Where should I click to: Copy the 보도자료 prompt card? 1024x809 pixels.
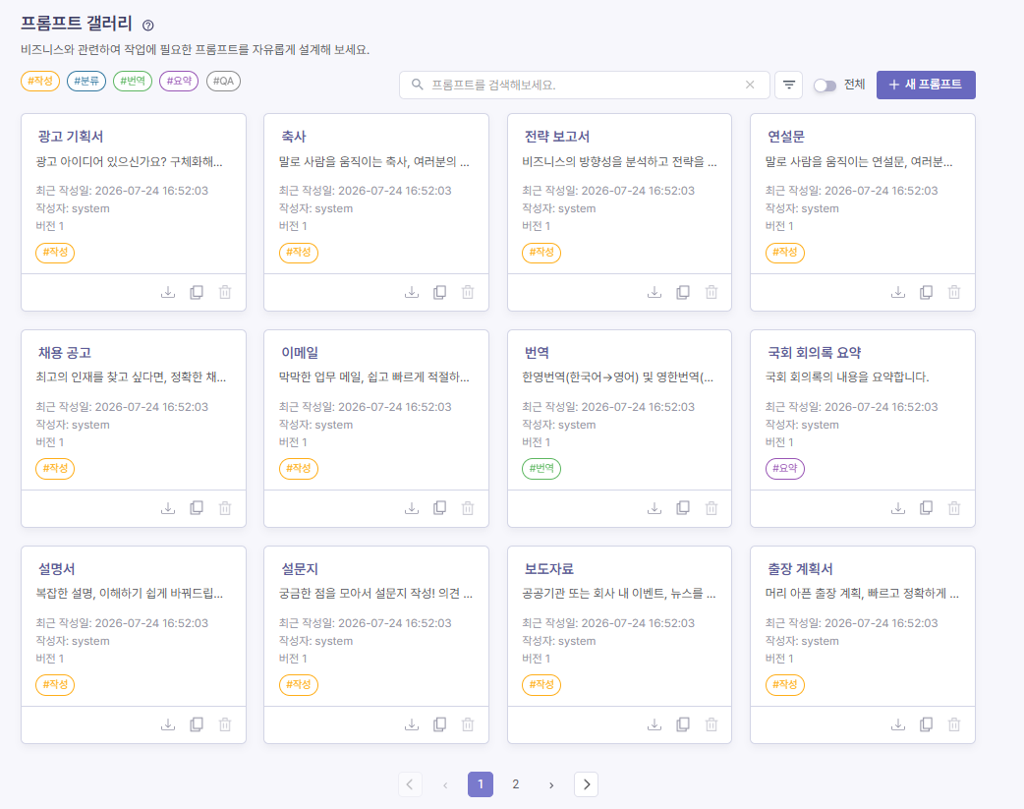pos(683,724)
